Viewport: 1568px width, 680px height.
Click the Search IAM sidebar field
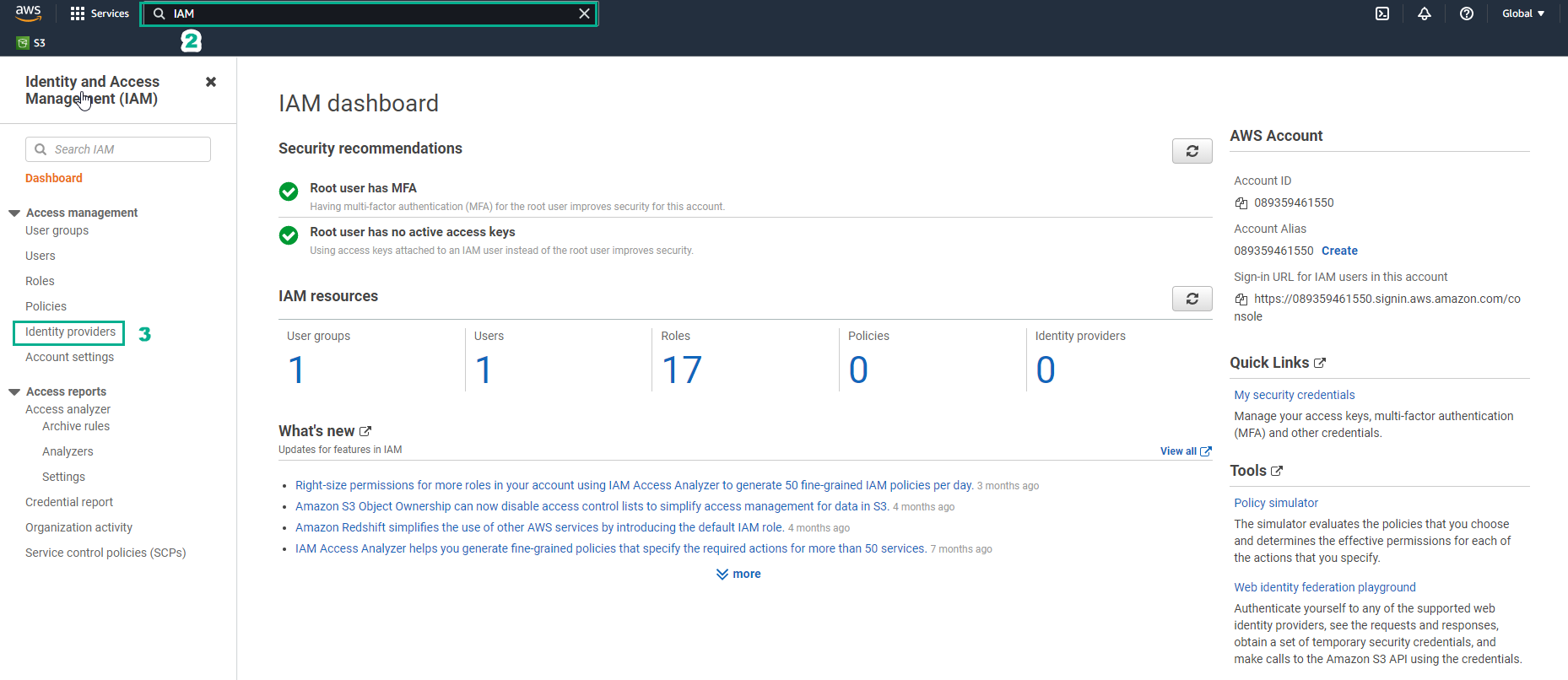tap(118, 149)
